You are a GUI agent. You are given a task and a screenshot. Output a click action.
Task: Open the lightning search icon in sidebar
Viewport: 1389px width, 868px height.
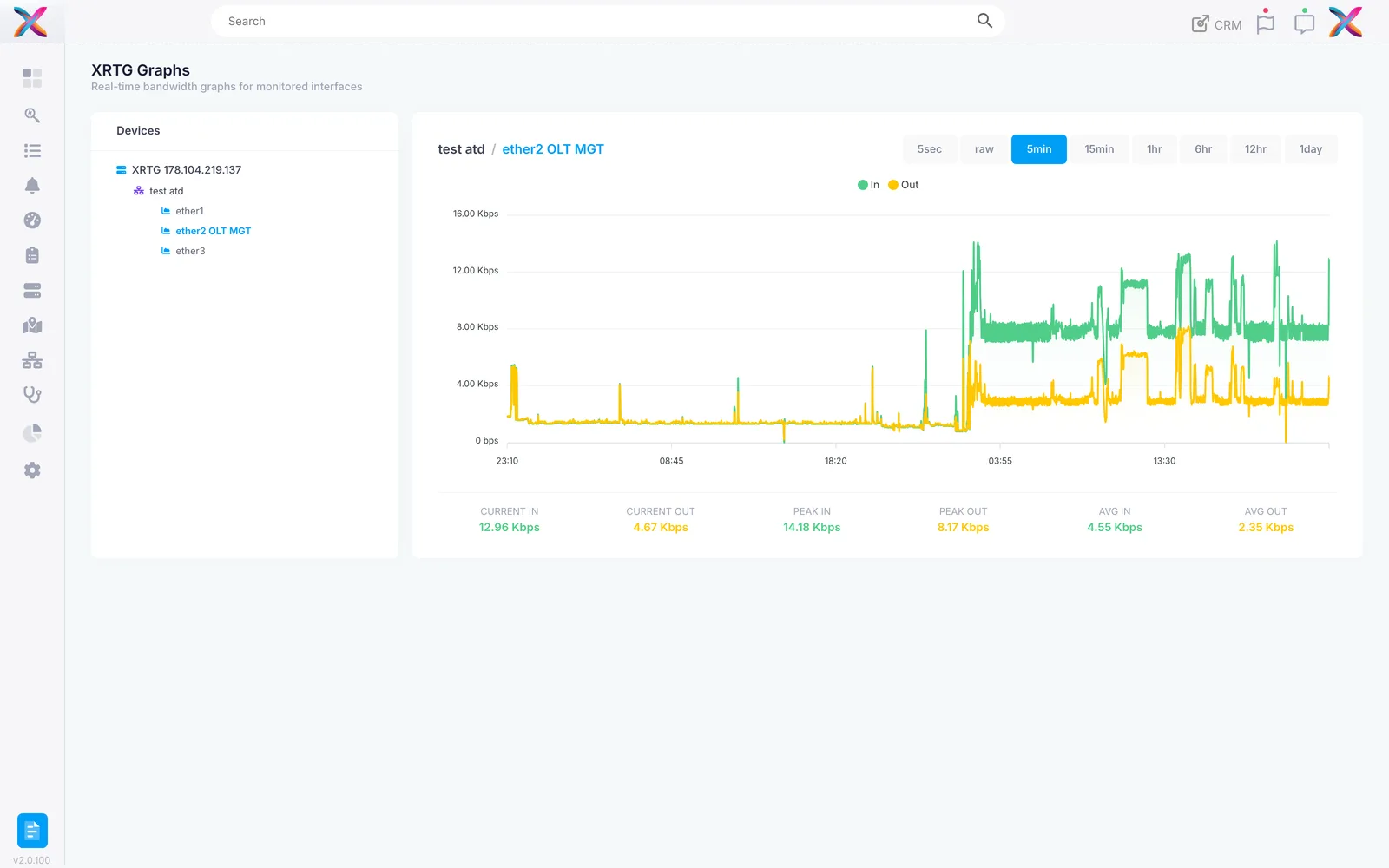point(32,115)
